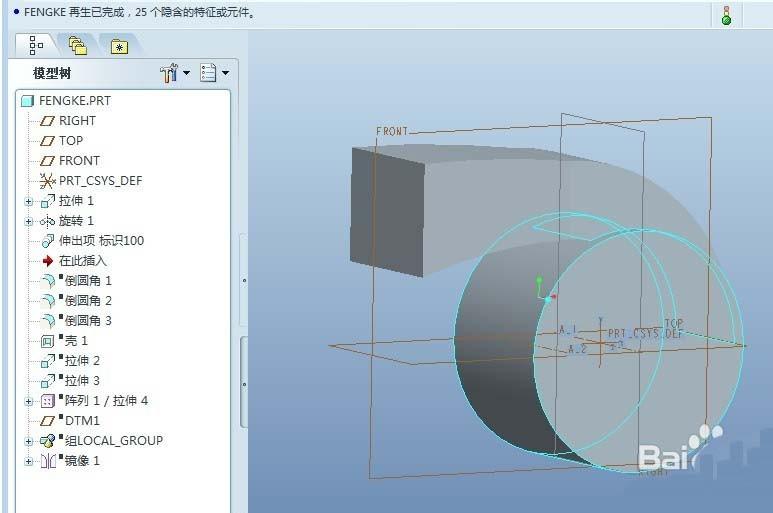This screenshot has height=513, width=773.
Task: Click the RIGHT plane icon
Action: (x=47, y=121)
